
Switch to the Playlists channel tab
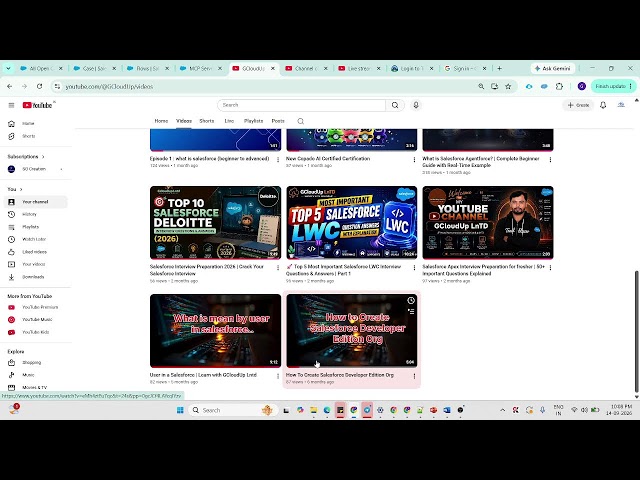click(253, 121)
